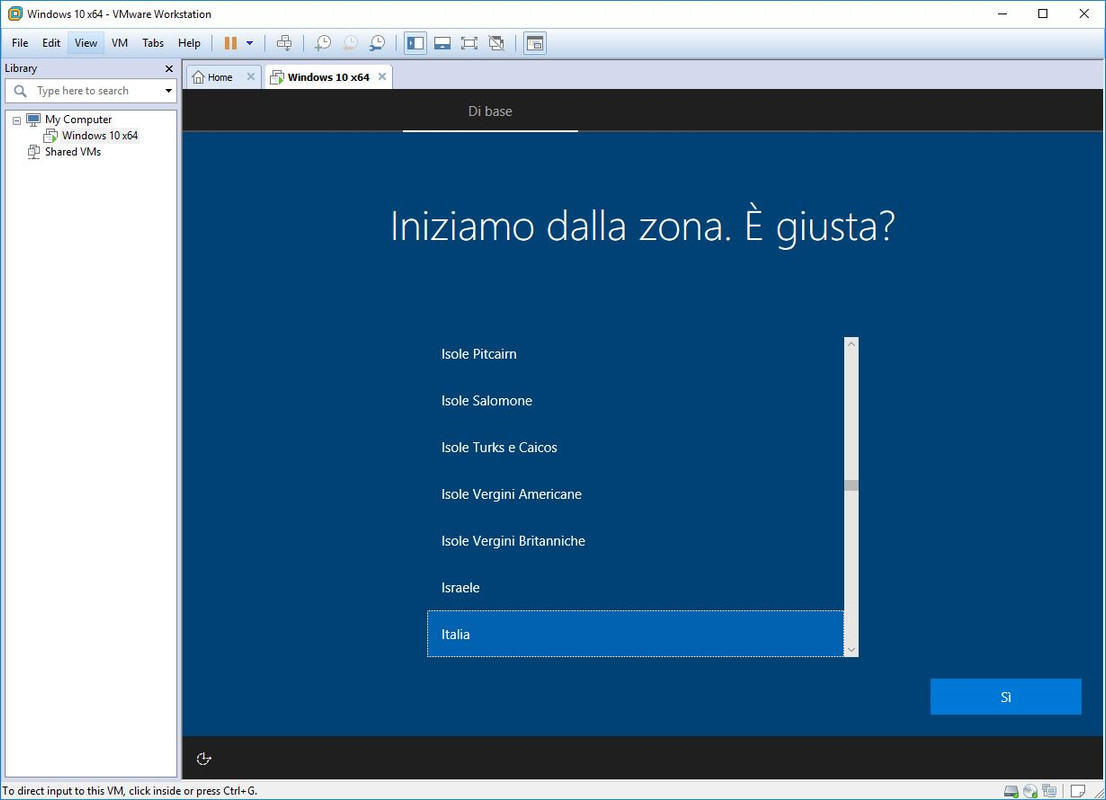Open Snapshot Manager wrench-clock icon
Screen dimensions: 1106x800
(x=377, y=43)
